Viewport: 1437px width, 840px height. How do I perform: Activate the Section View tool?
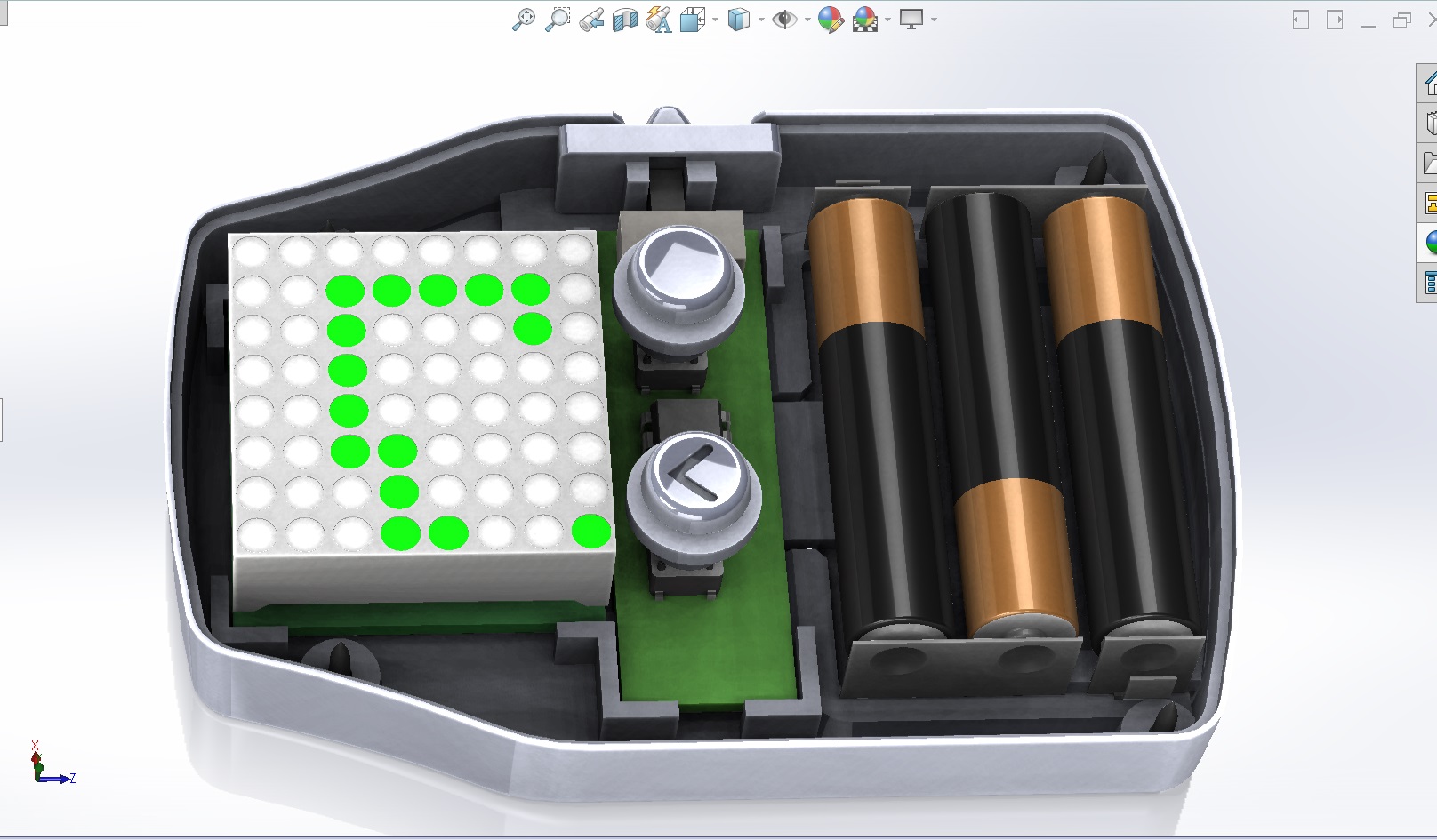(625, 20)
